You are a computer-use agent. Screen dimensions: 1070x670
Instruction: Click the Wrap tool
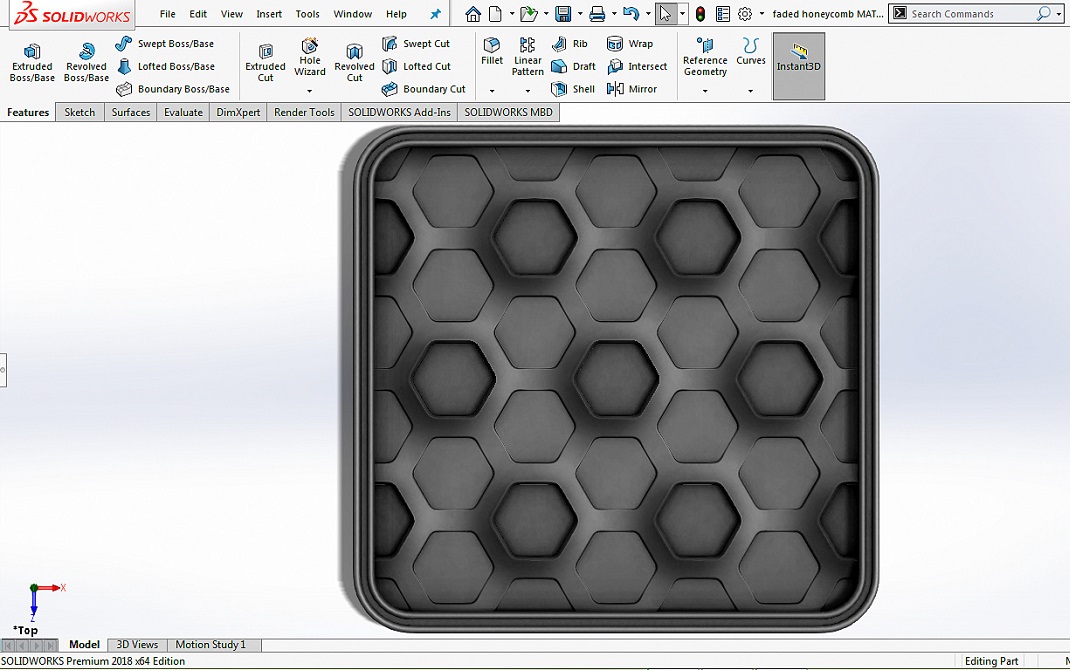click(629, 44)
